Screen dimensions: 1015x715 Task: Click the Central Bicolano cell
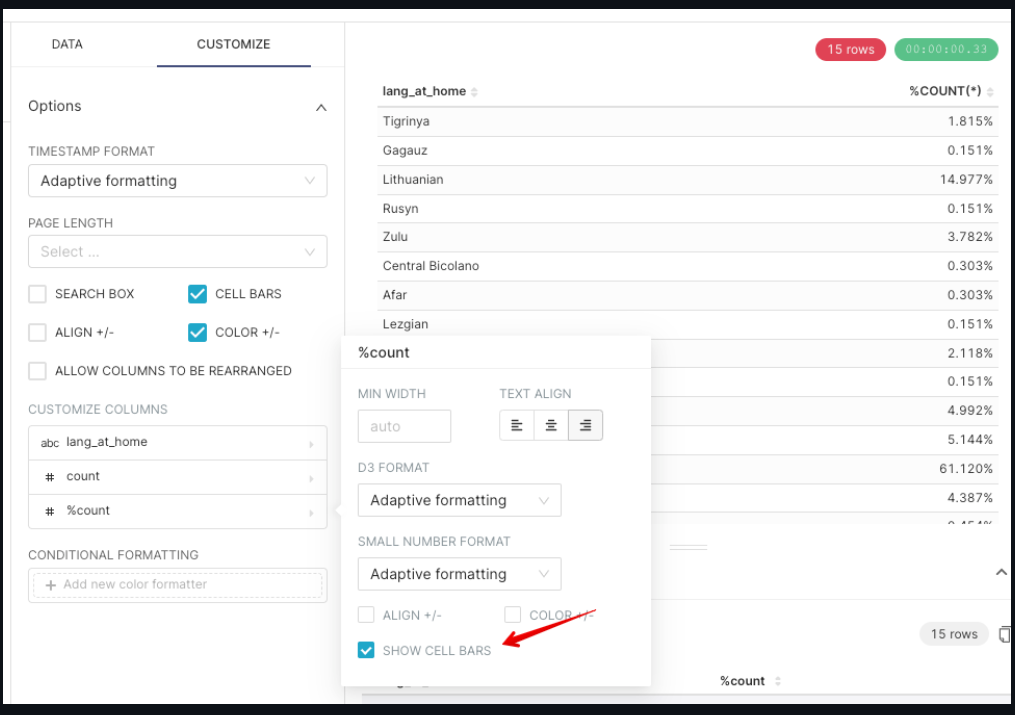pos(430,266)
